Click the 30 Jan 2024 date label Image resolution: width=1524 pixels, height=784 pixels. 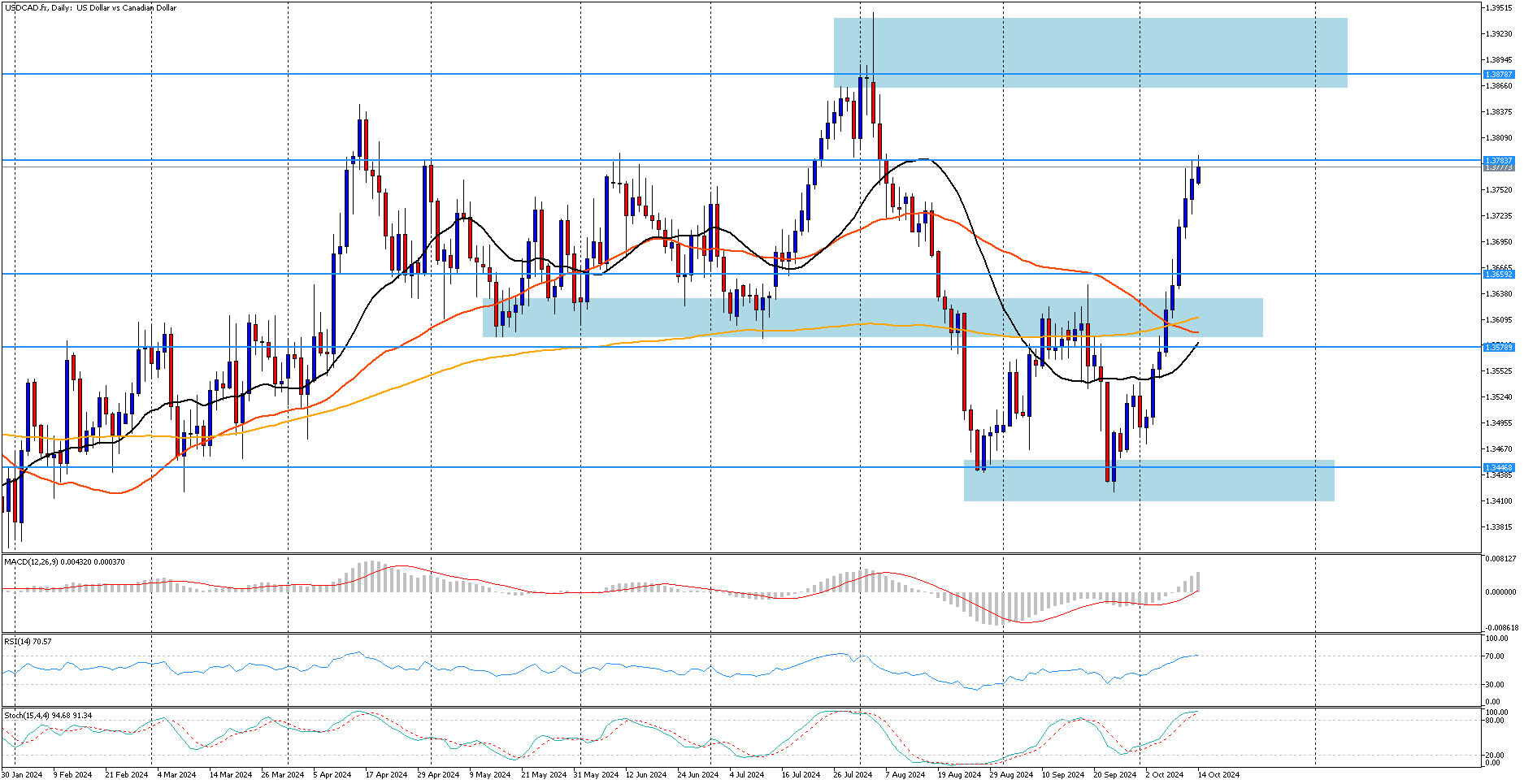pyautogui.click(x=22, y=775)
